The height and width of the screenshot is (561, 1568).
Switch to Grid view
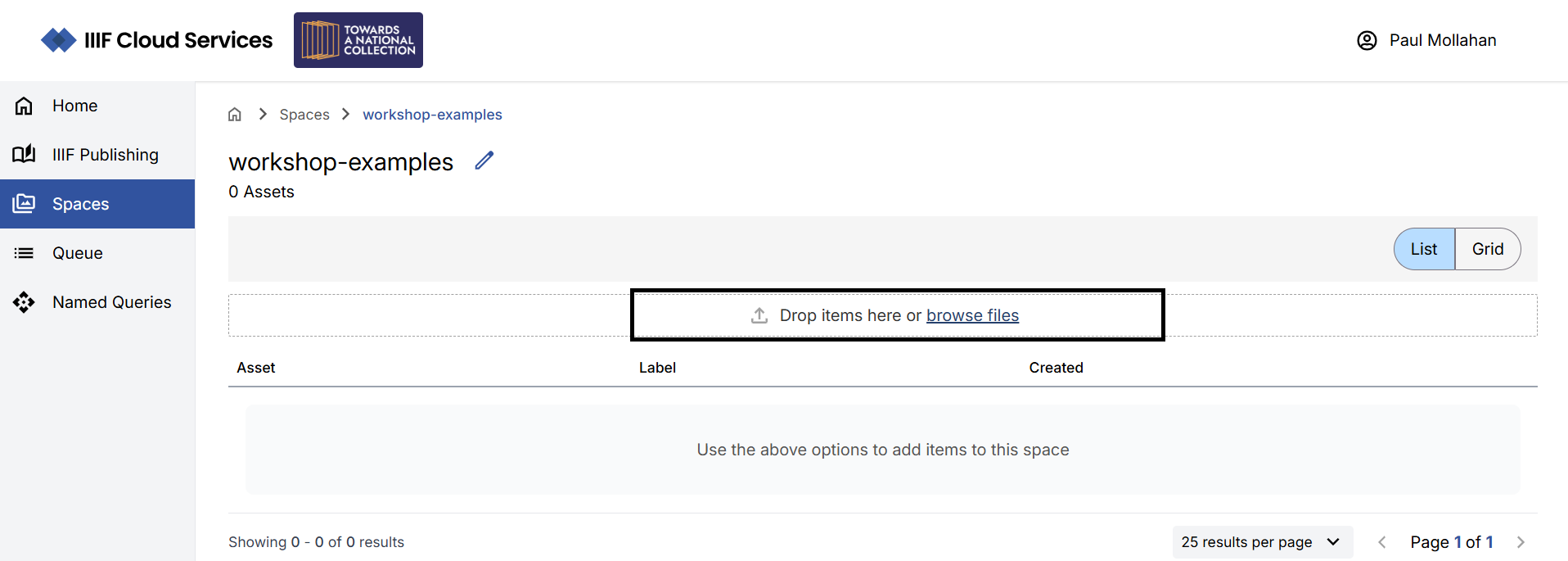[1488, 248]
